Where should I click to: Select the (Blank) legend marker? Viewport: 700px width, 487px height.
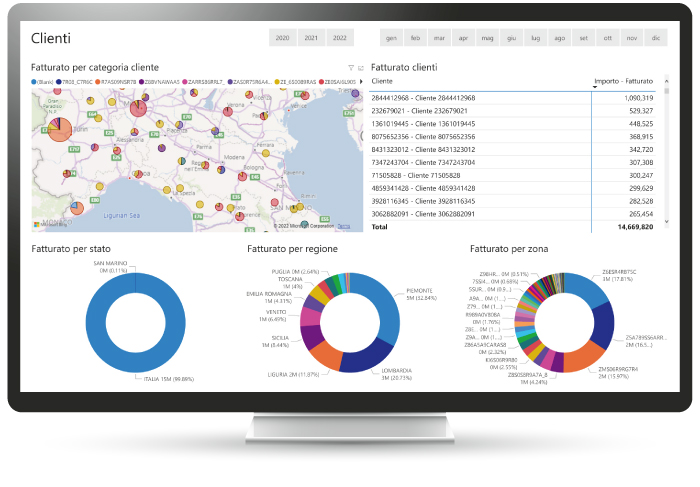[x=35, y=80]
